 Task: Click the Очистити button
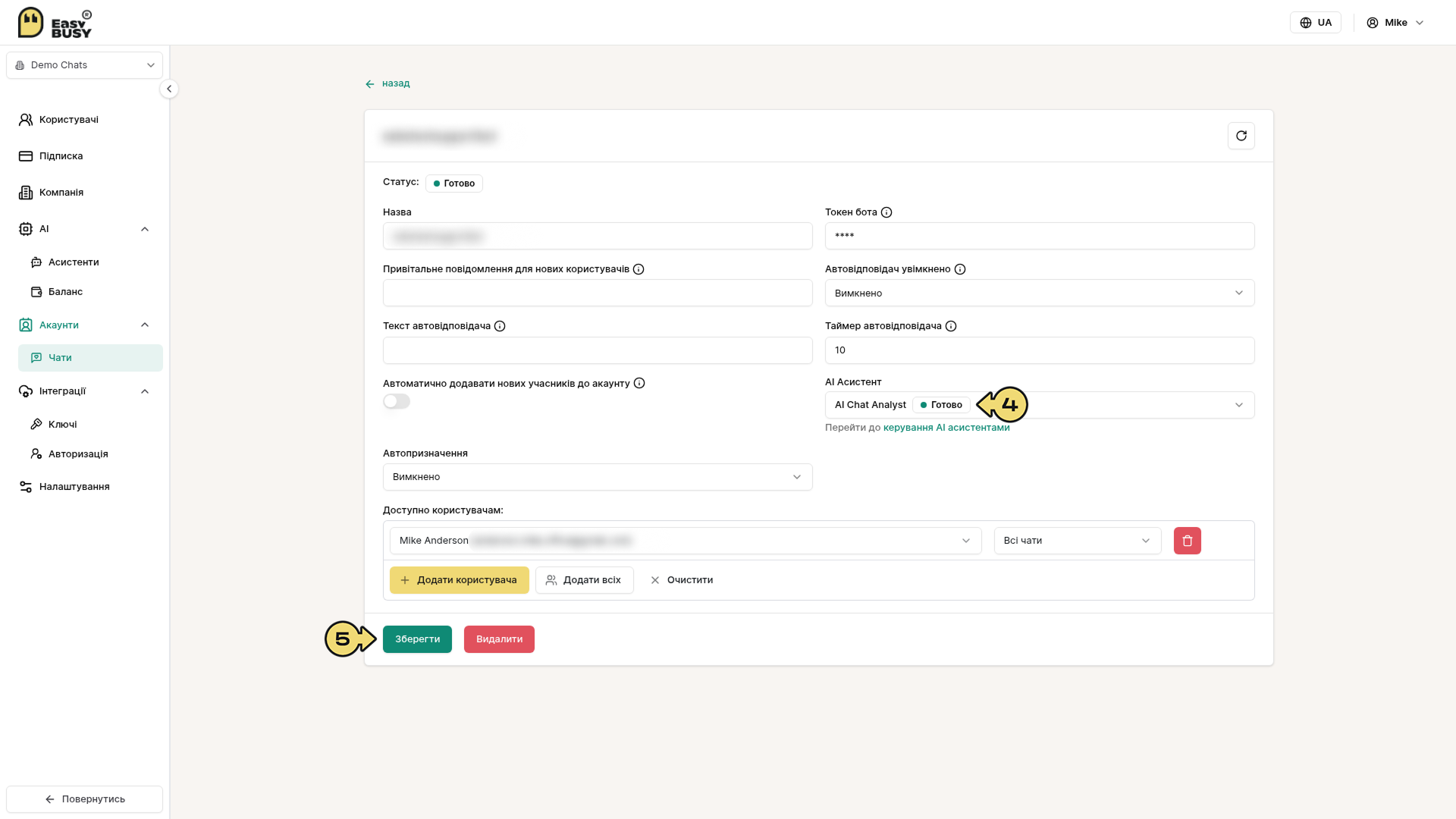click(681, 580)
